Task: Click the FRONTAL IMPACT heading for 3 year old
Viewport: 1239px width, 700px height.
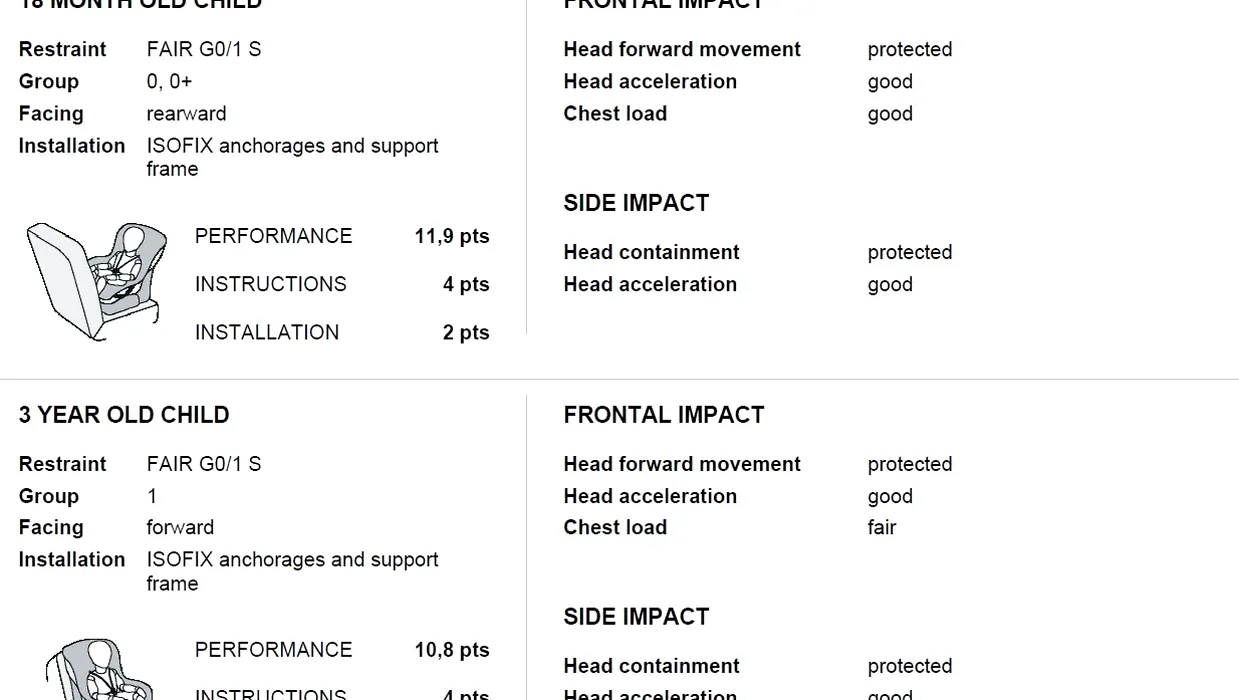Action: click(x=663, y=415)
